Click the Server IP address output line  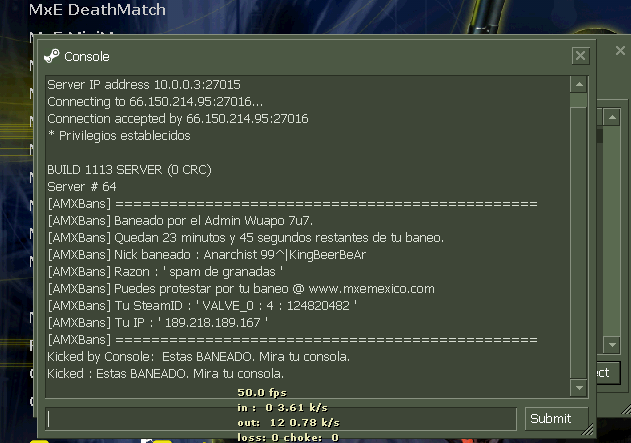(144, 85)
